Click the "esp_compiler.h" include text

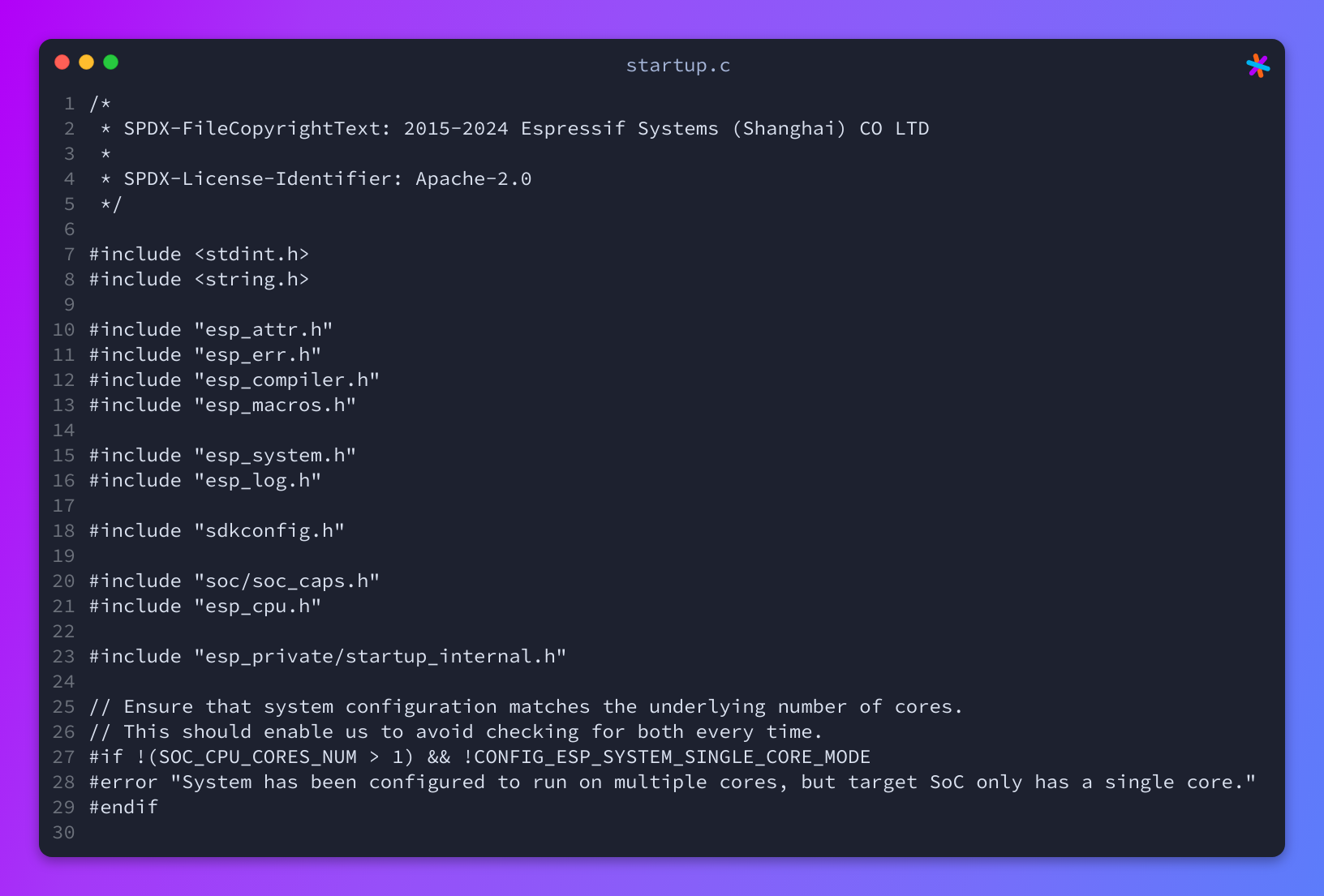pyautogui.click(x=287, y=380)
